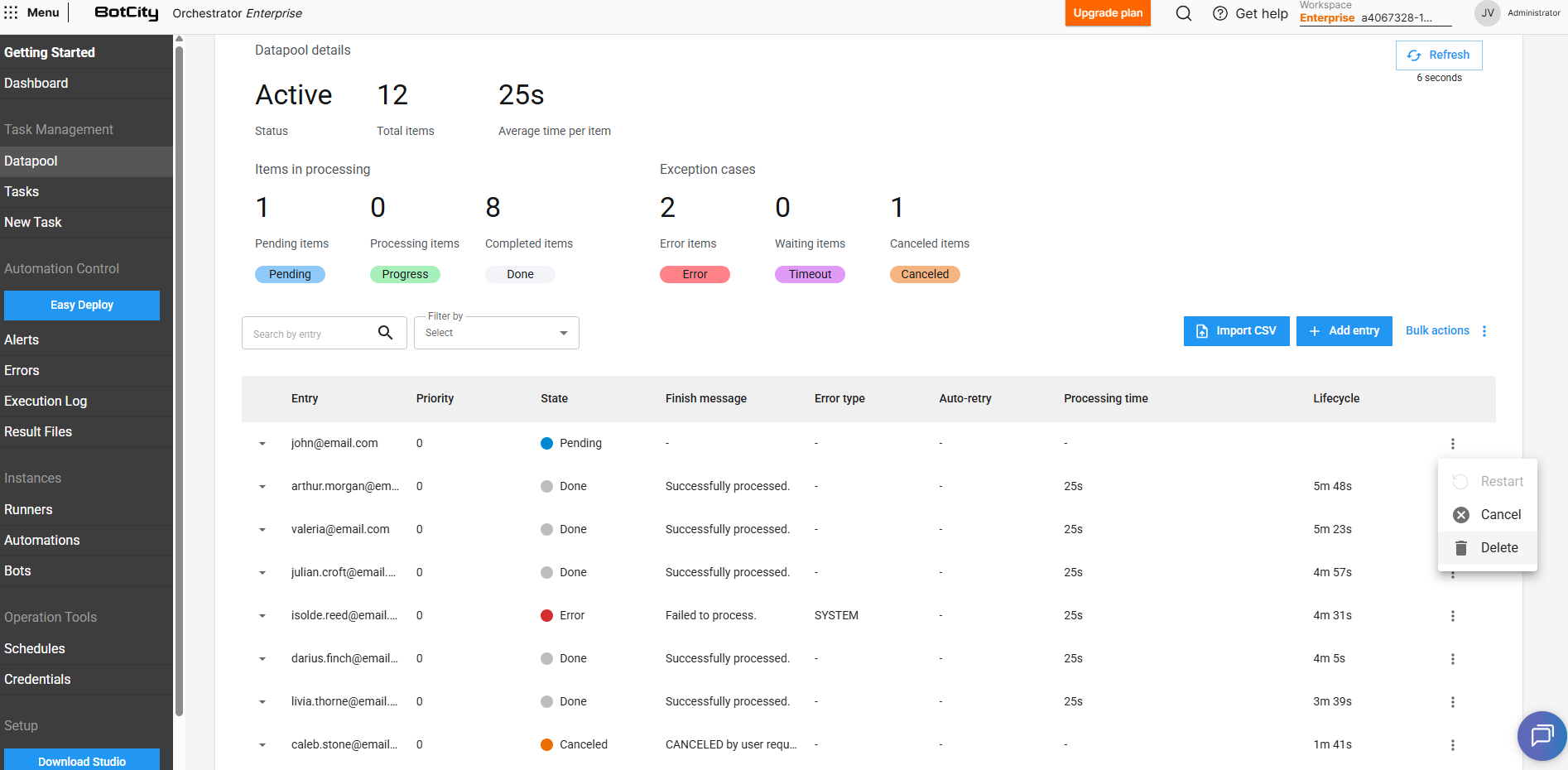Choose Cancel from the context menu

tap(1500, 515)
